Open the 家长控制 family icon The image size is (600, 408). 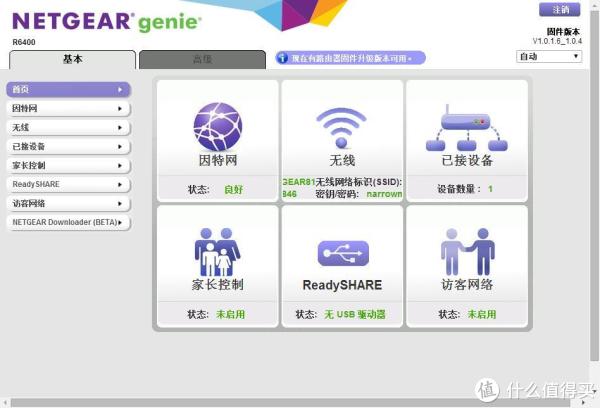[217, 251]
